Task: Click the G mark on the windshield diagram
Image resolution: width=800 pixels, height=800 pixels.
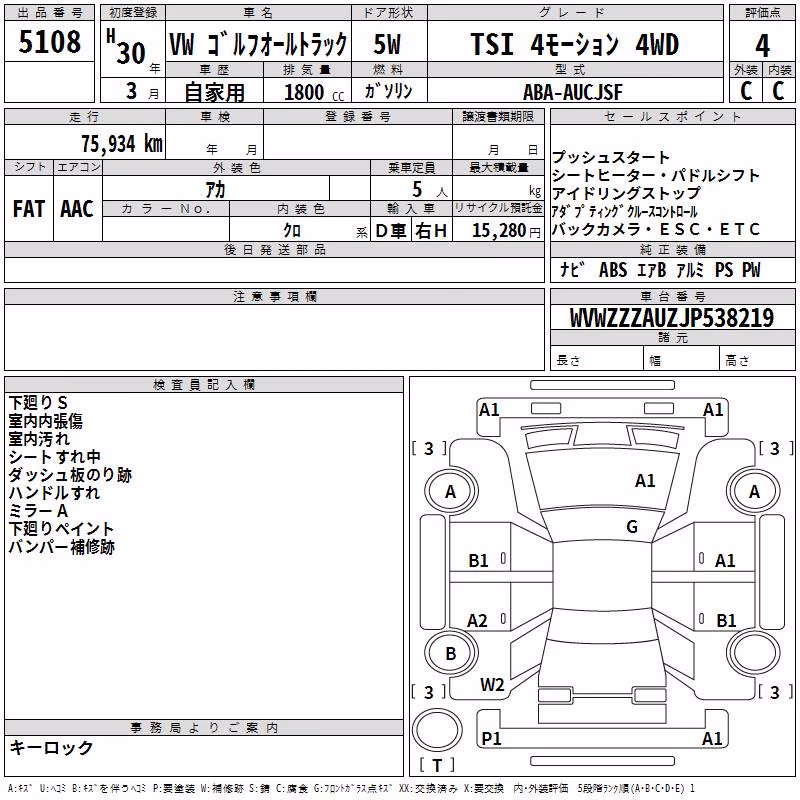Action: [x=632, y=527]
